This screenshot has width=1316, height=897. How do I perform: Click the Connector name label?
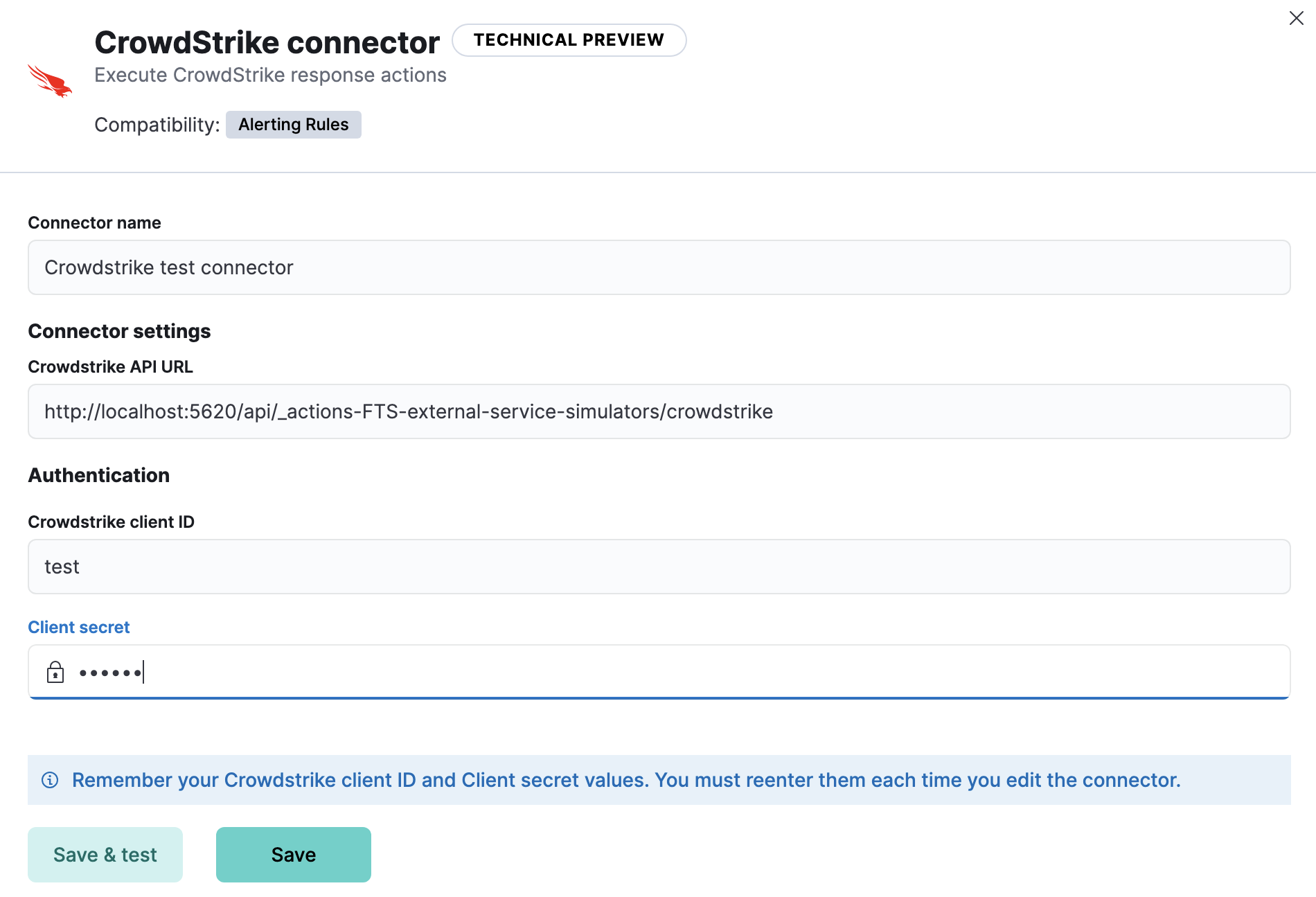point(94,222)
